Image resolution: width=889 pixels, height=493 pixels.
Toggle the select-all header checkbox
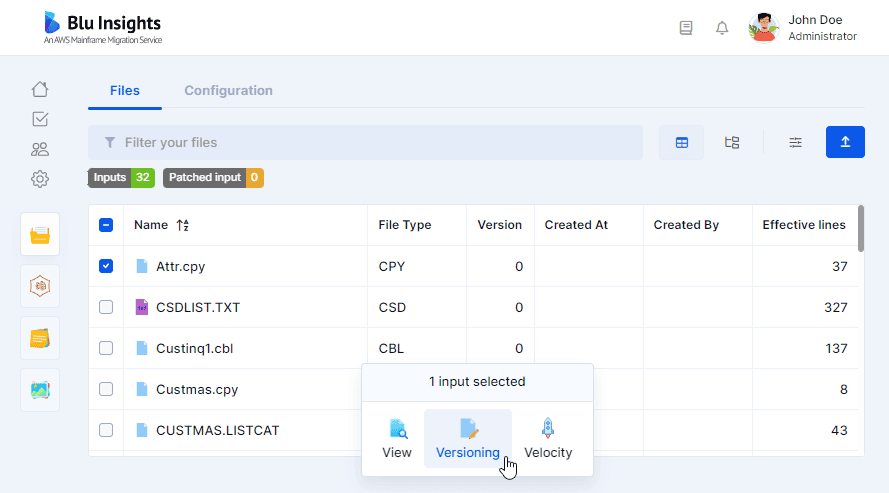[x=106, y=225]
